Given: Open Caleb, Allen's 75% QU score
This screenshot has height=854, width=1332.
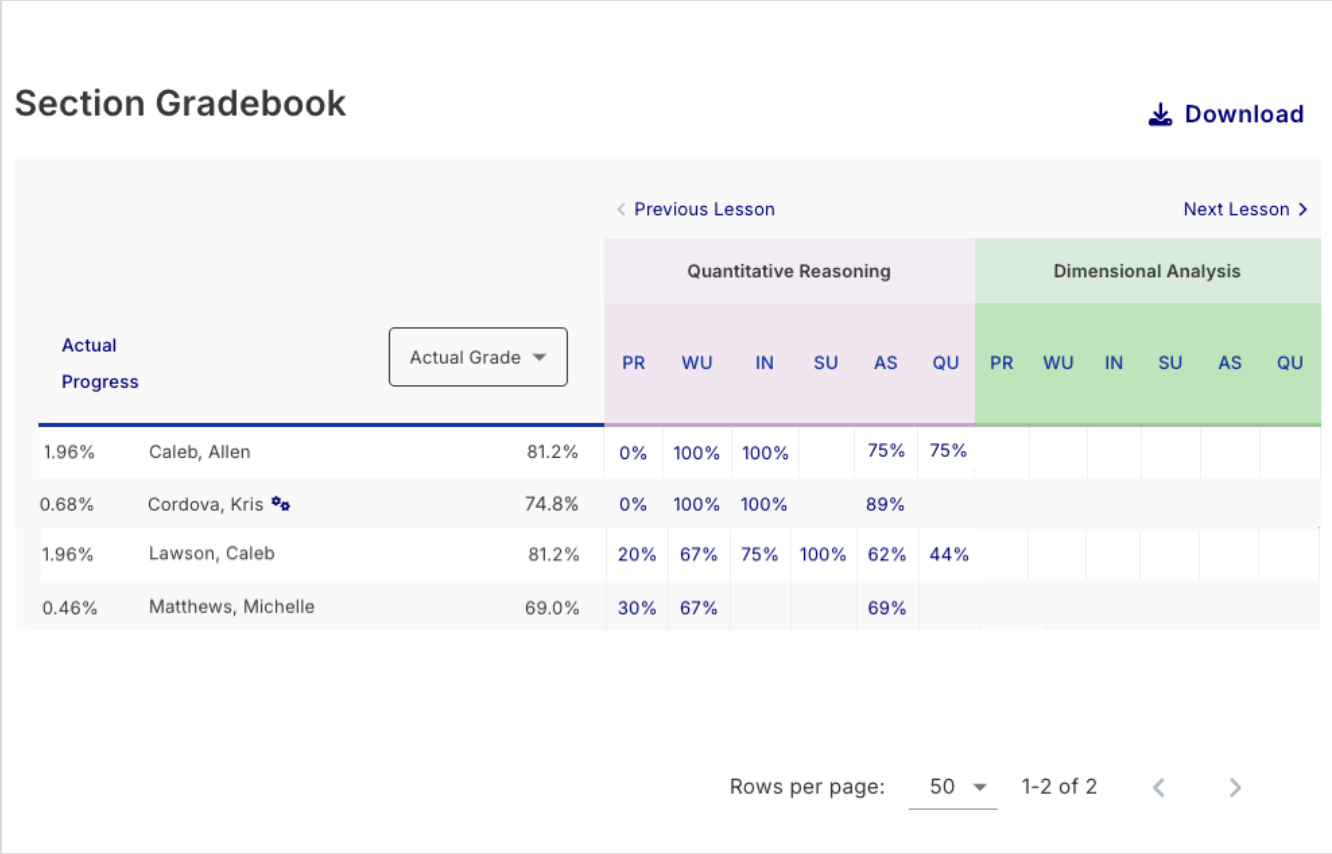Looking at the screenshot, I should pyautogui.click(x=947, y=451).
